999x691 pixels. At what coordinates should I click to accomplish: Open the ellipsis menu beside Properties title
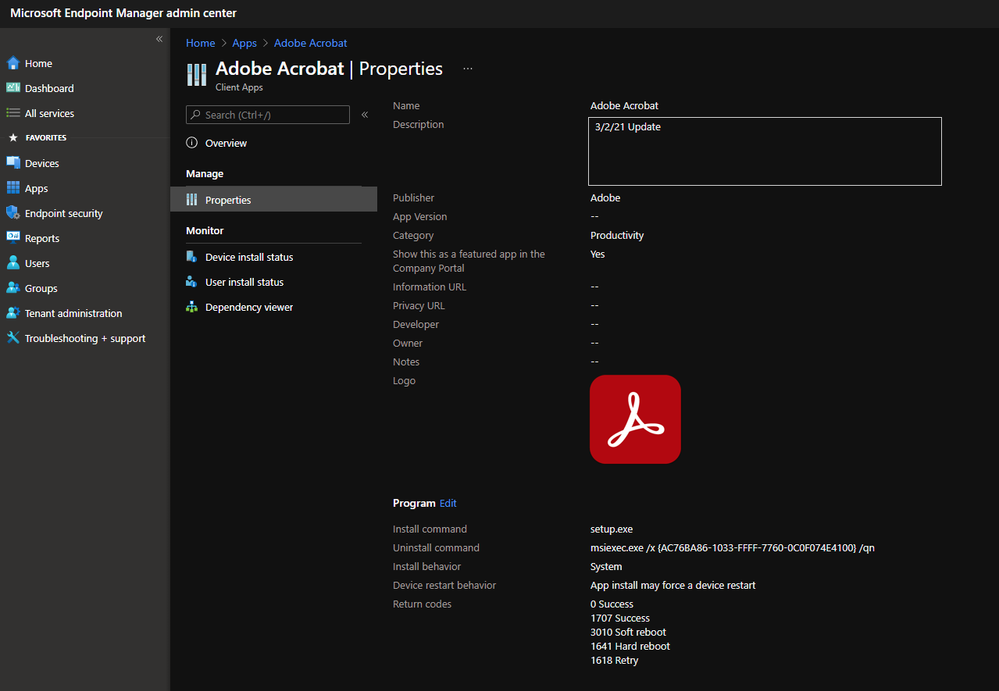(x=467, y=69)
